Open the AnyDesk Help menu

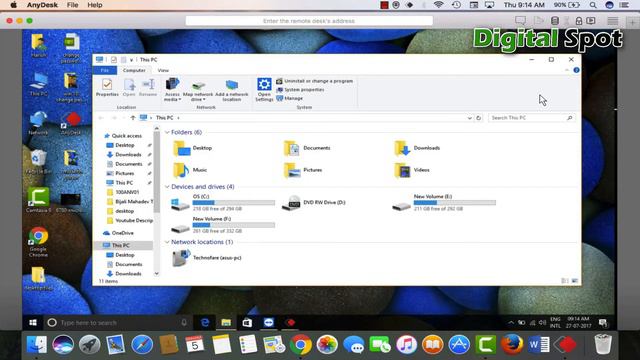[x=95, y=5]
